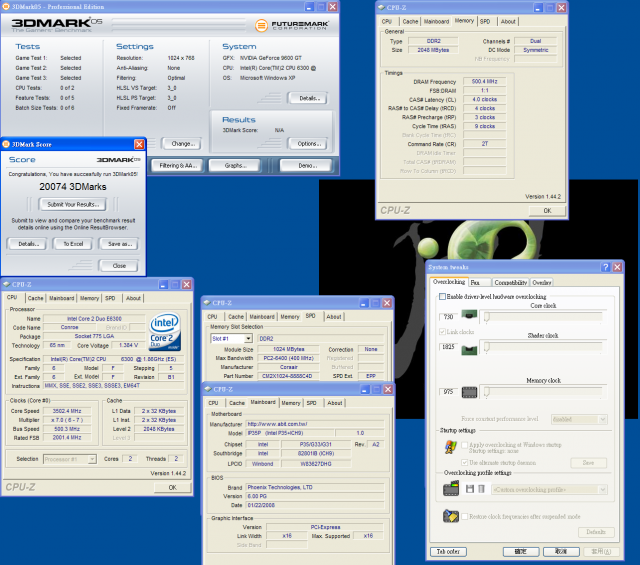Click DRAM Frequency value 500.4 MHz
The height and width of the screenshot is (565, 640).
484,82
